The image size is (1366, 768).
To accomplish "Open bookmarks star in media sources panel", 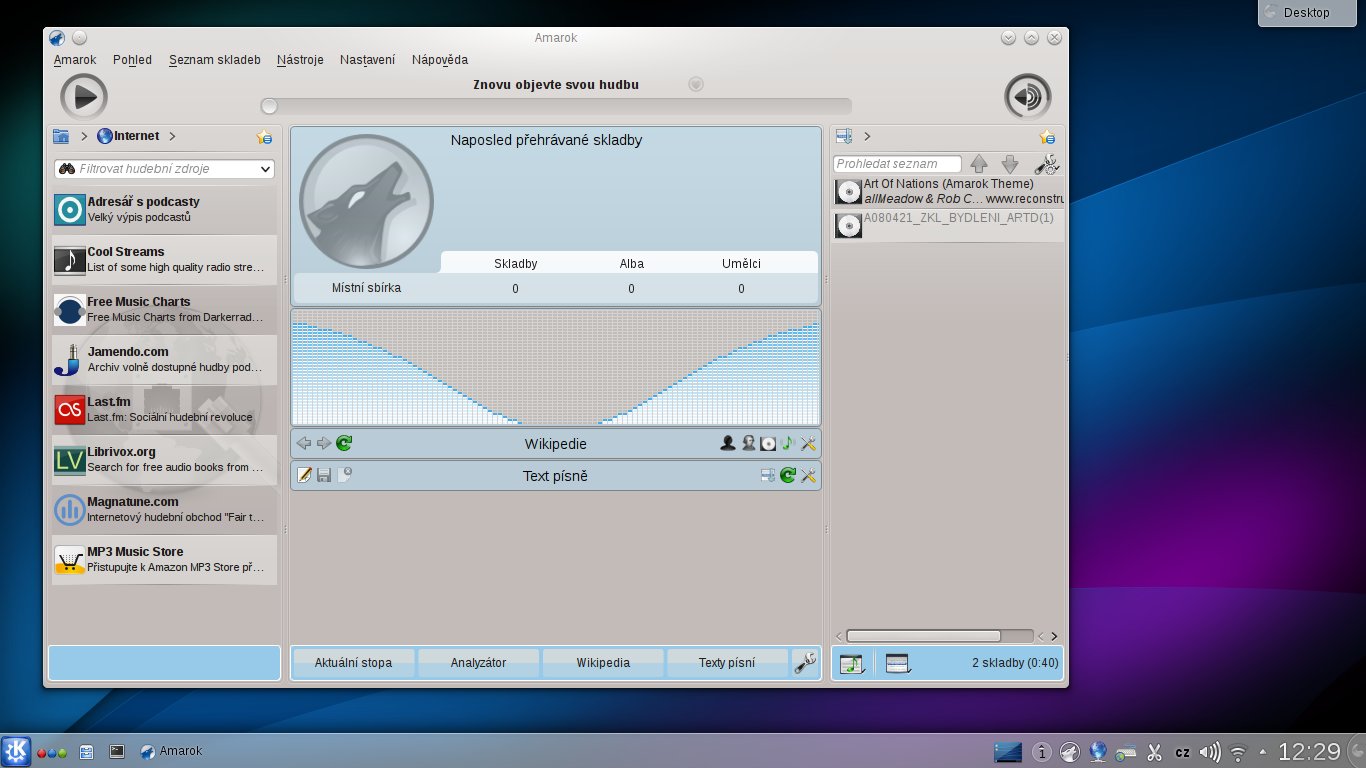I will (264, 137).
